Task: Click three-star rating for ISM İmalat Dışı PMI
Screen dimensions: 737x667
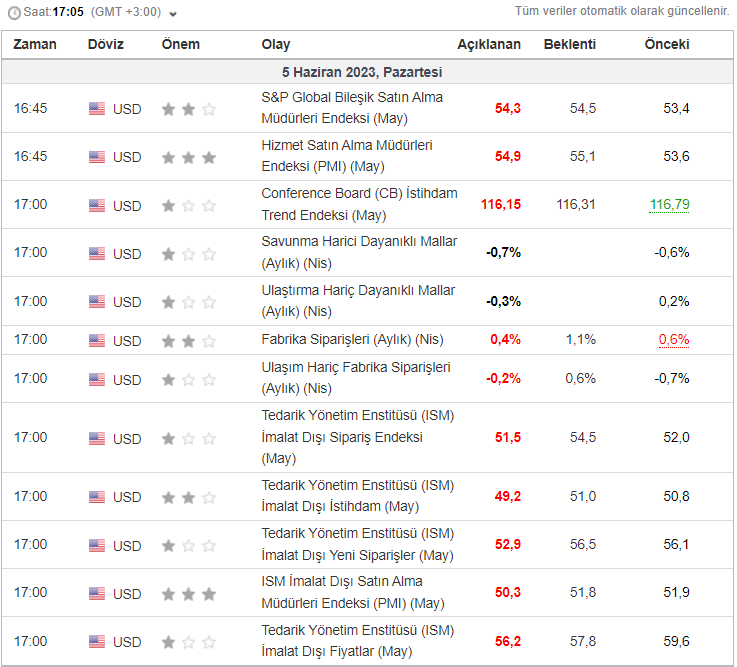Action: (188, 594)
